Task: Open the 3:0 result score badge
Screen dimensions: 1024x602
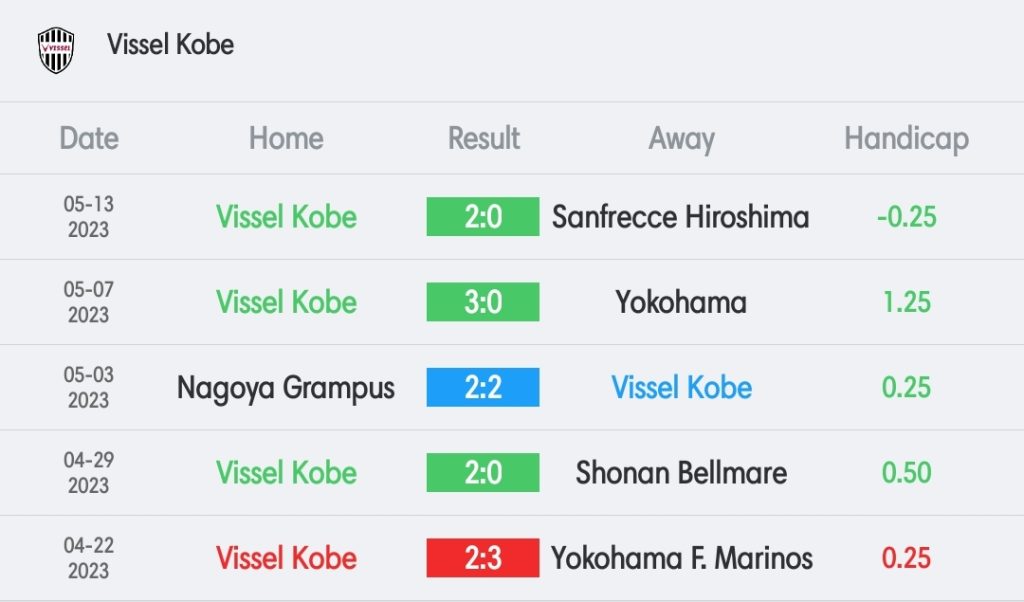Action: point(483,302)
